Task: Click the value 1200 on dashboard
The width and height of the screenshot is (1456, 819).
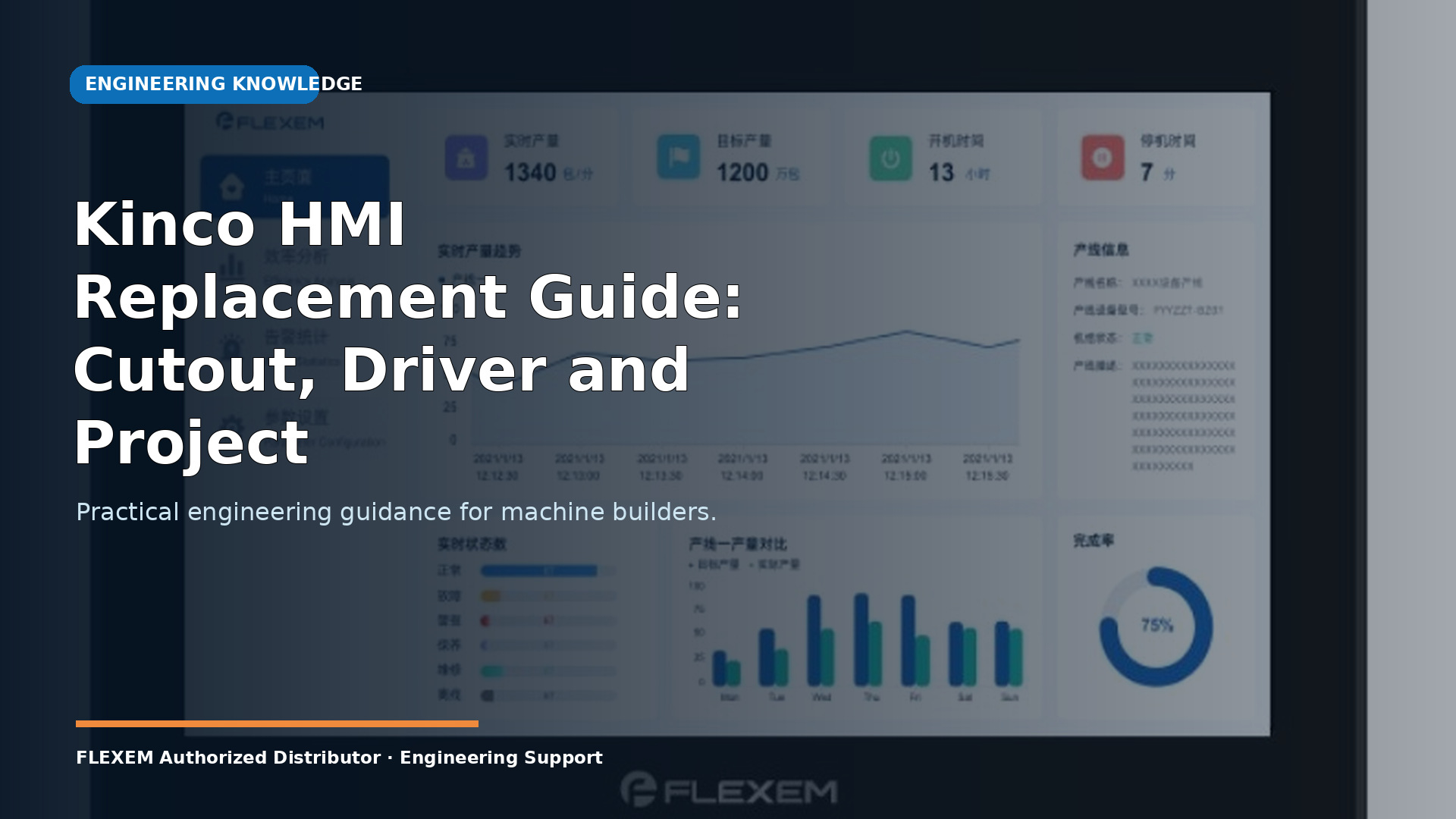Action: point(742,173)
